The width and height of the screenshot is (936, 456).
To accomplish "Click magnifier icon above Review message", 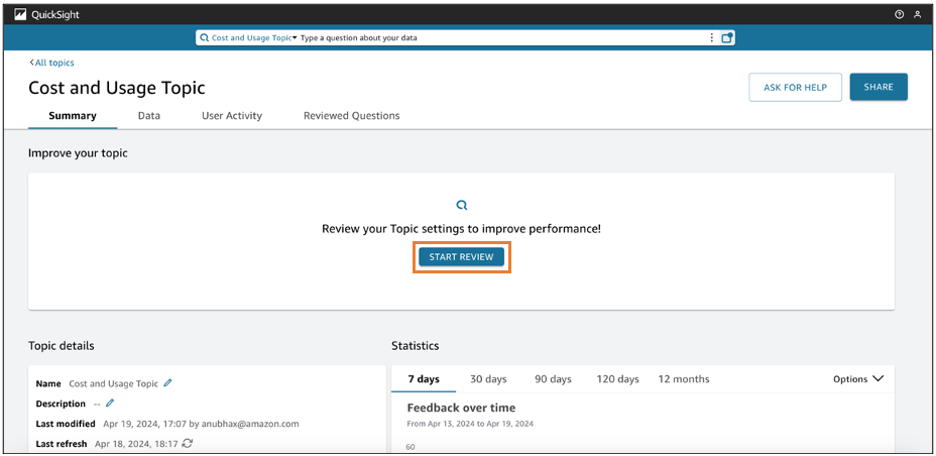I will coord(461,205).
